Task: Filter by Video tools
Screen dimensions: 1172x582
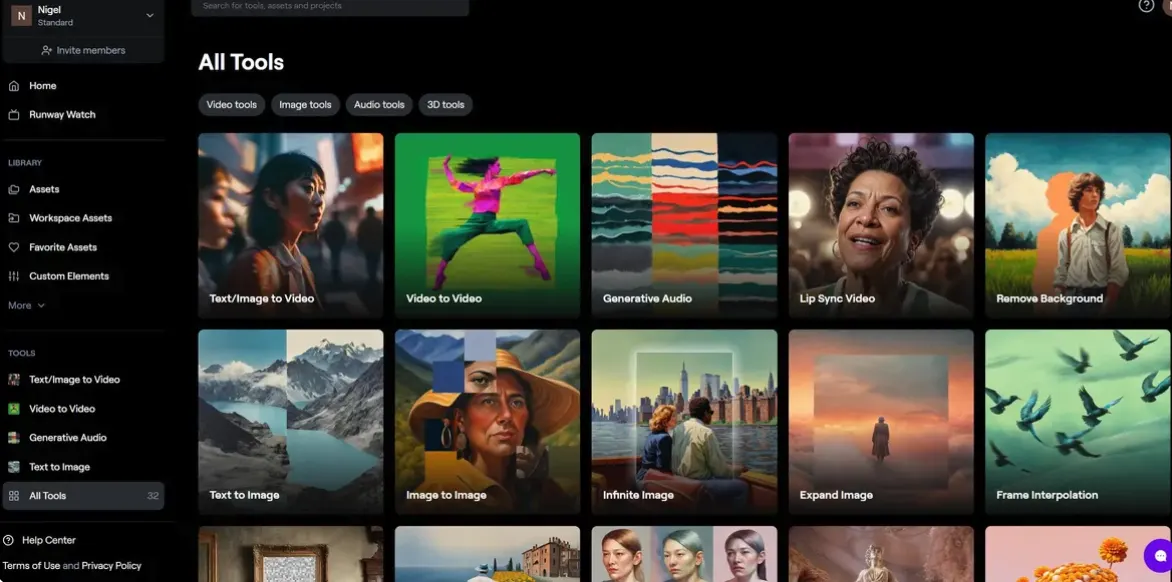Action: tap(232, 105)
